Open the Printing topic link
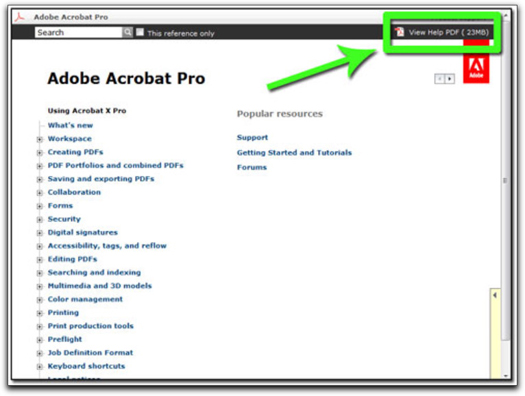 point(63,313)
